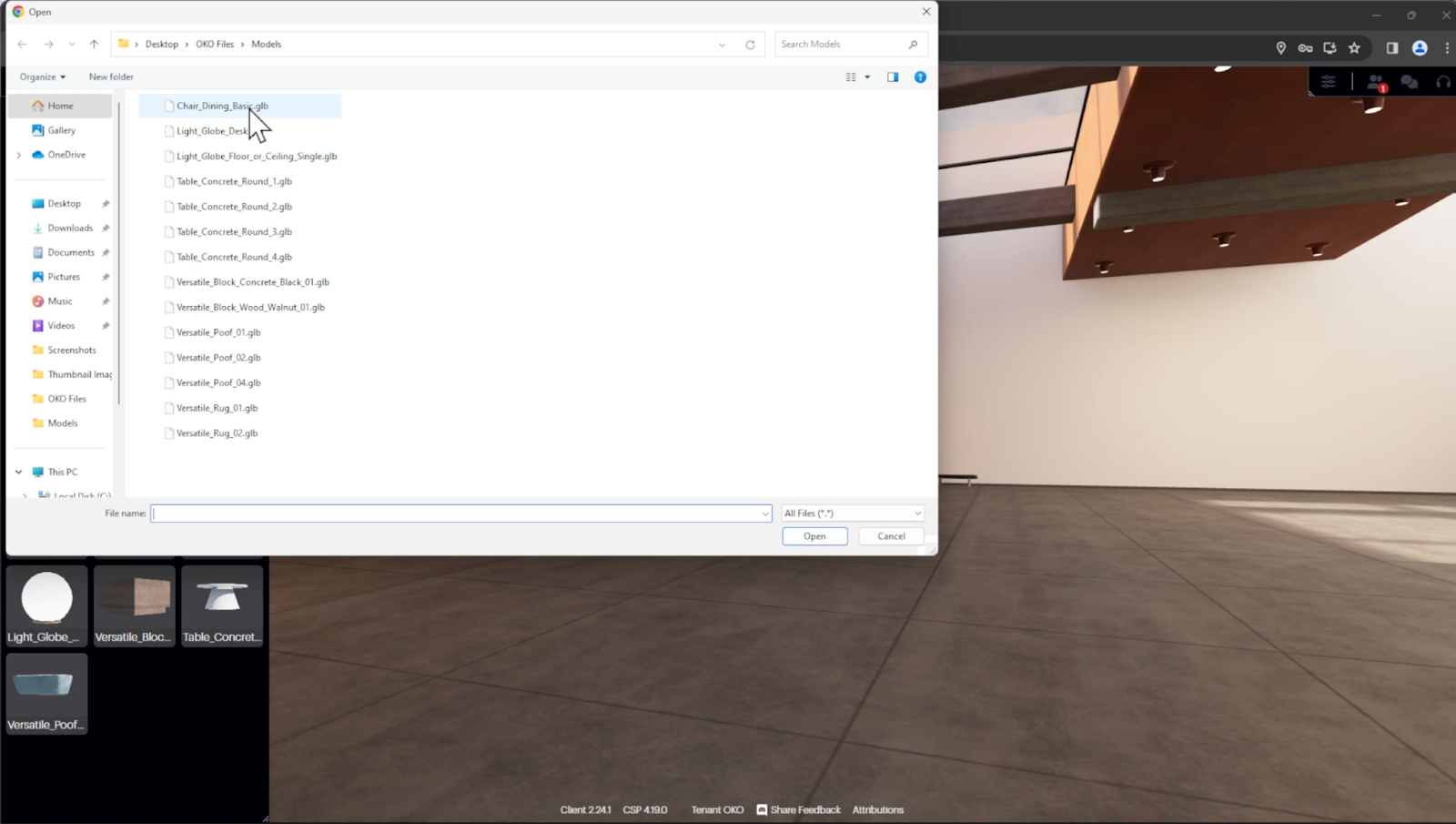
Task: Click the Share Feedback link
Action: [x=804, y=809]
